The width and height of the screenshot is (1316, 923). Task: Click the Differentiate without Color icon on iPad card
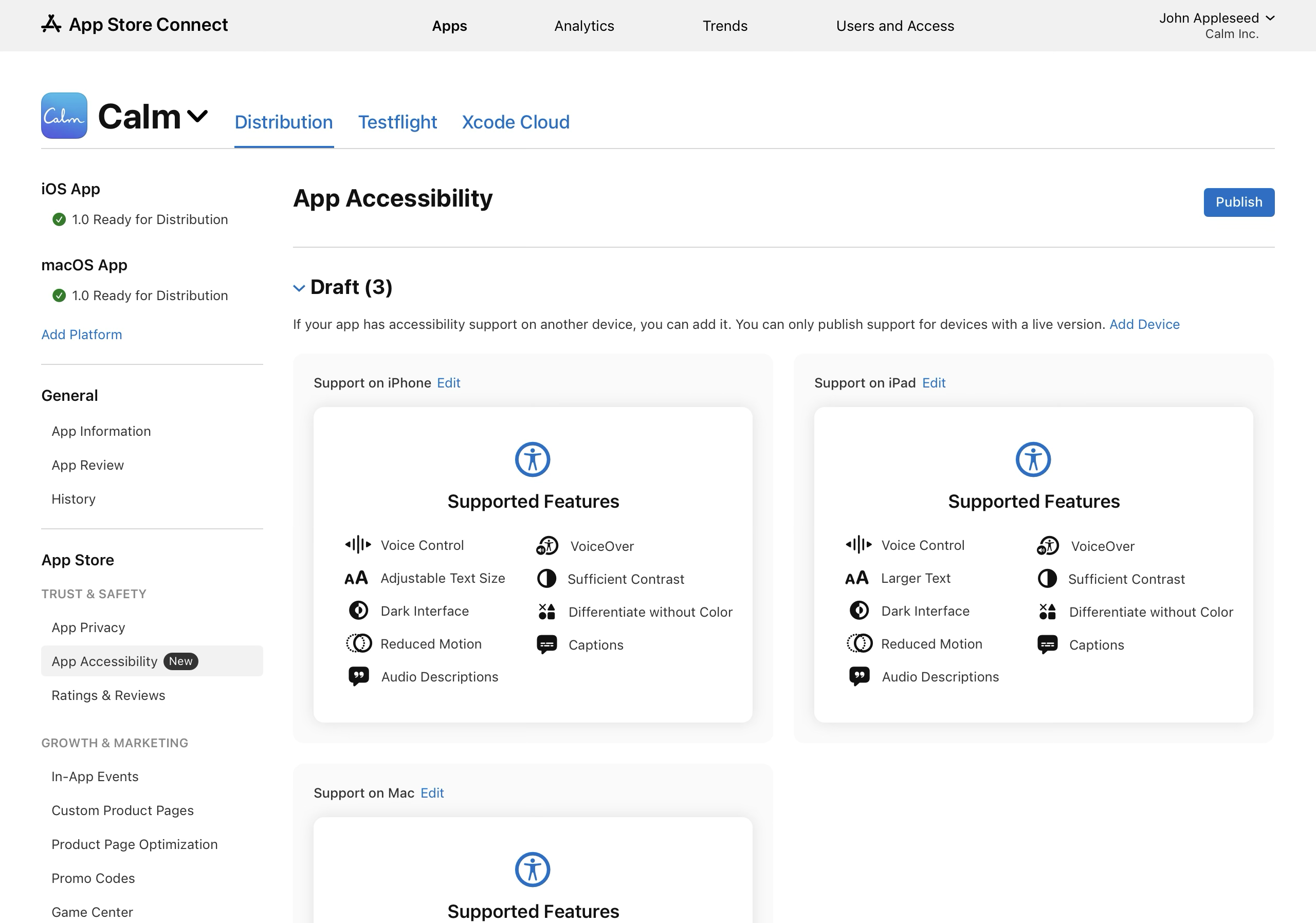[1047, 612]
